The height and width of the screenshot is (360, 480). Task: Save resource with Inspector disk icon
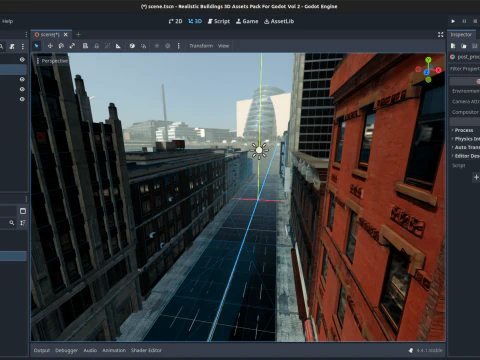coord(475,46)
